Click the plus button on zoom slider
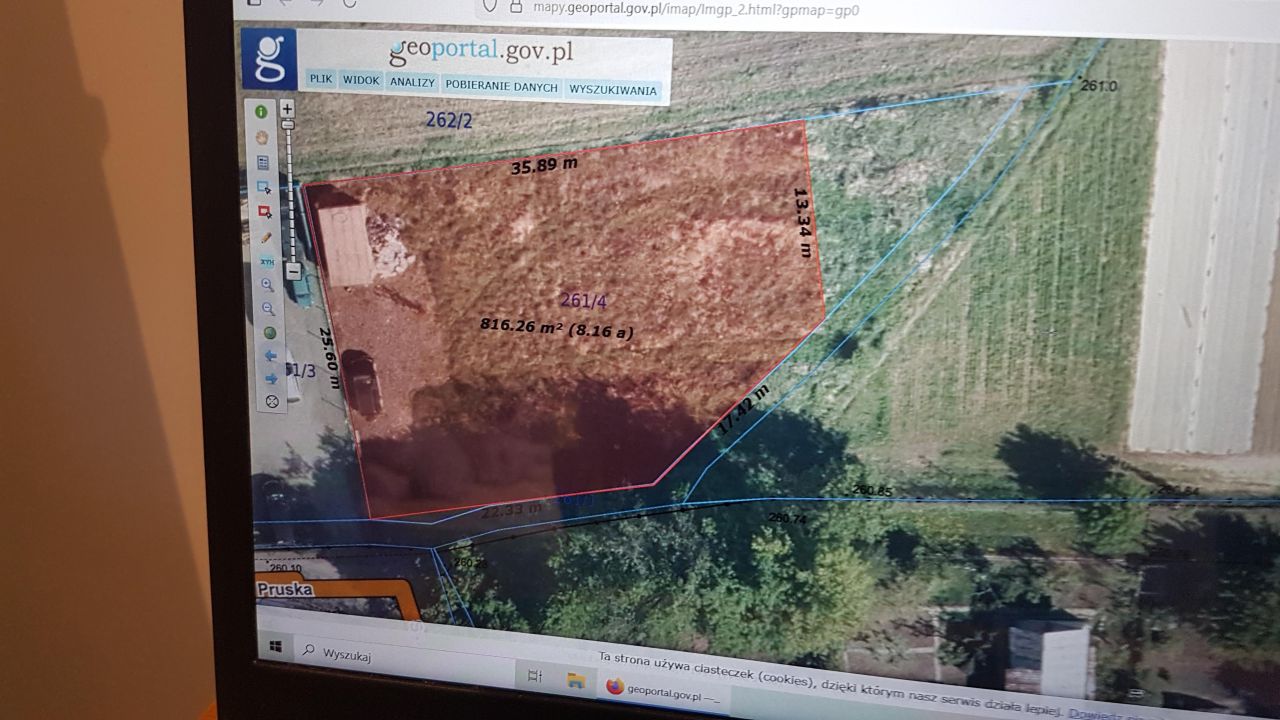Screen dimensions: 1280x720 (287, 108)
